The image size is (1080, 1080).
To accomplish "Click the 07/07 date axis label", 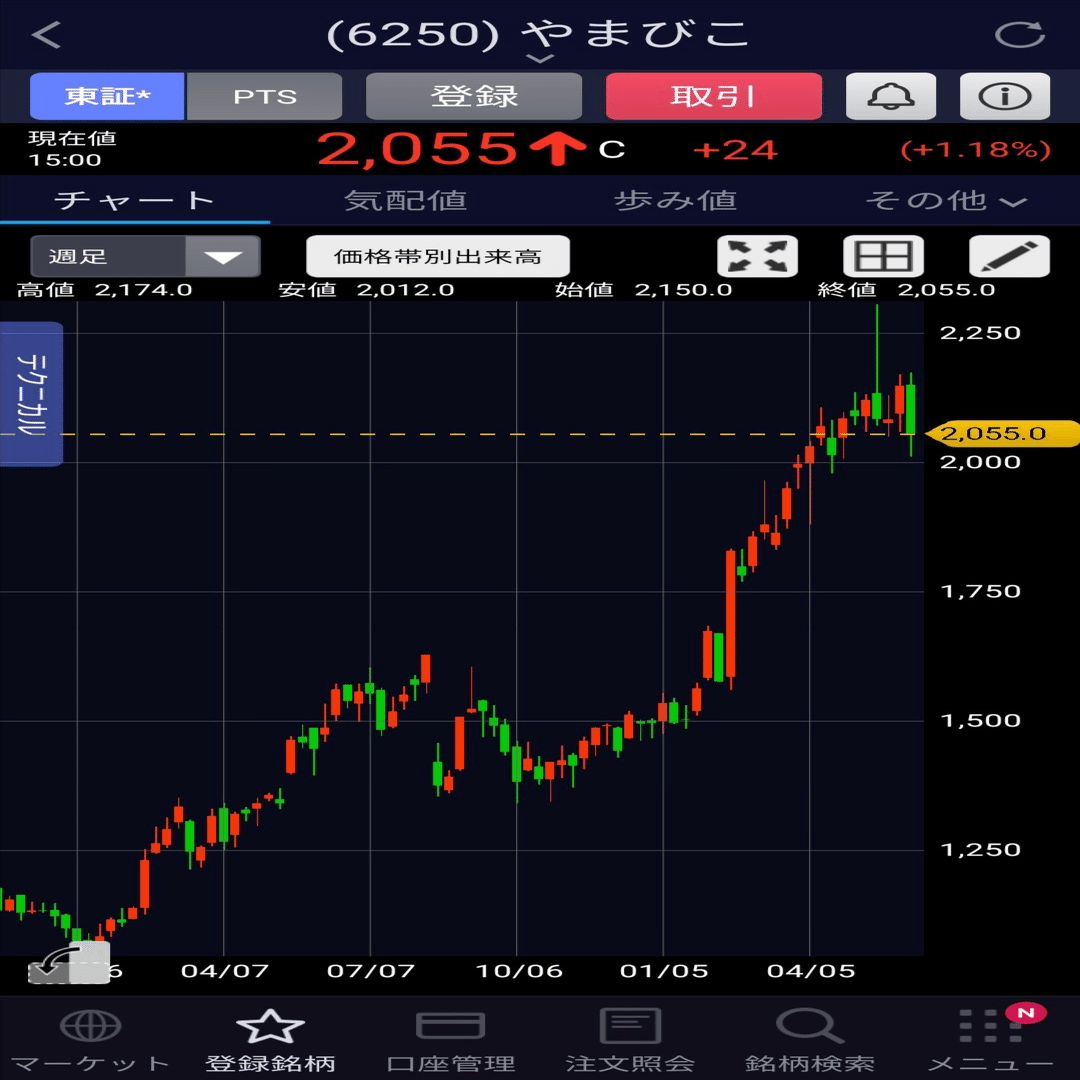I will click(x=371, y=971).
